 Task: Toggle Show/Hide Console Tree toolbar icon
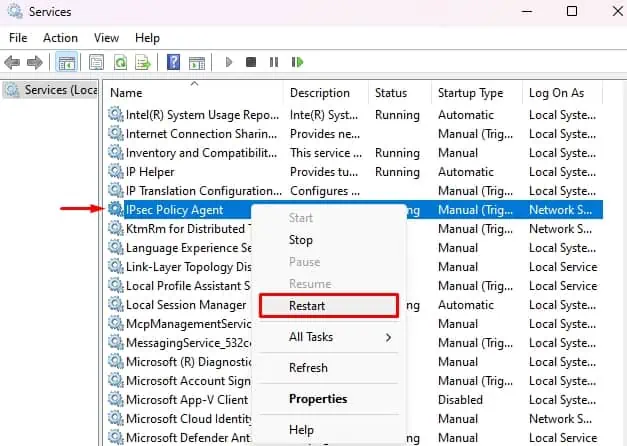[x=66, y=62]
